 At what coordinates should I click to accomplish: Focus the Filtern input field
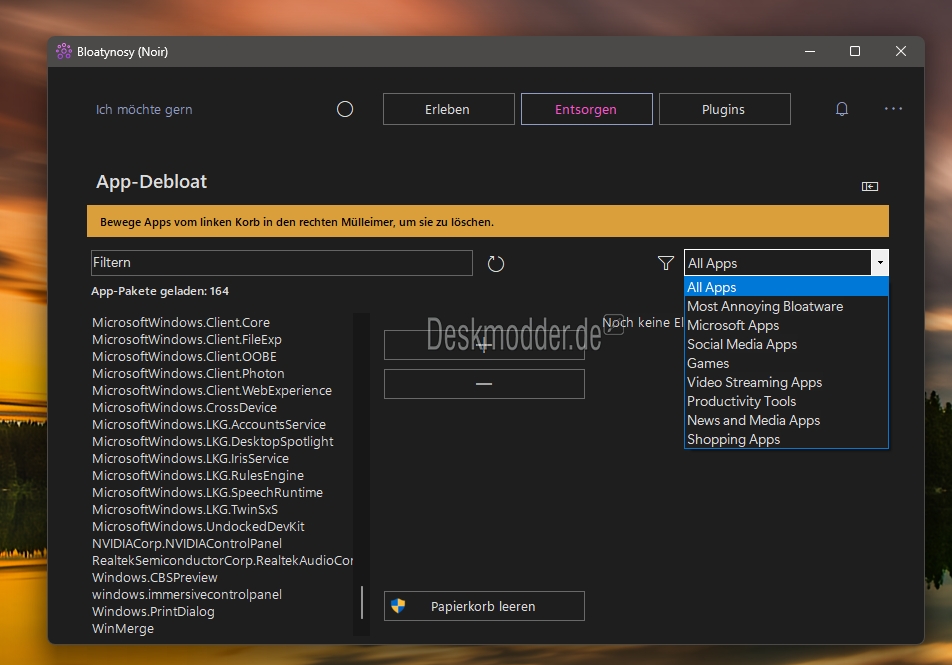tap(282, 263)
